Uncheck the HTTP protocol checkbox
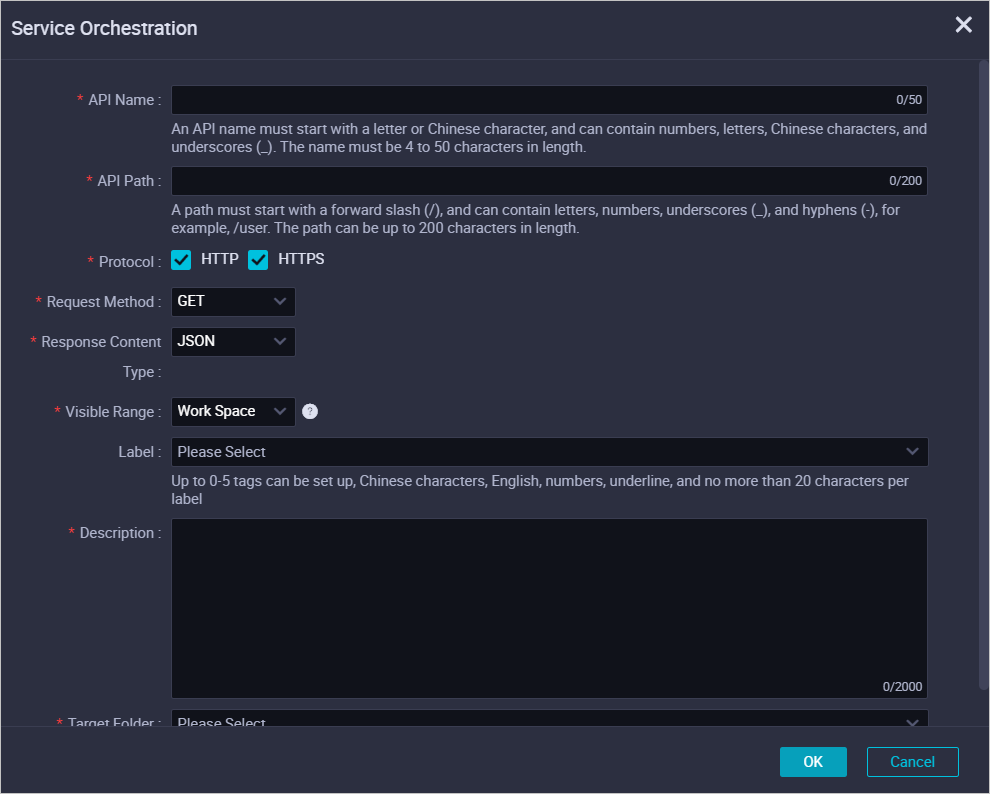 [x=181, y=260]
